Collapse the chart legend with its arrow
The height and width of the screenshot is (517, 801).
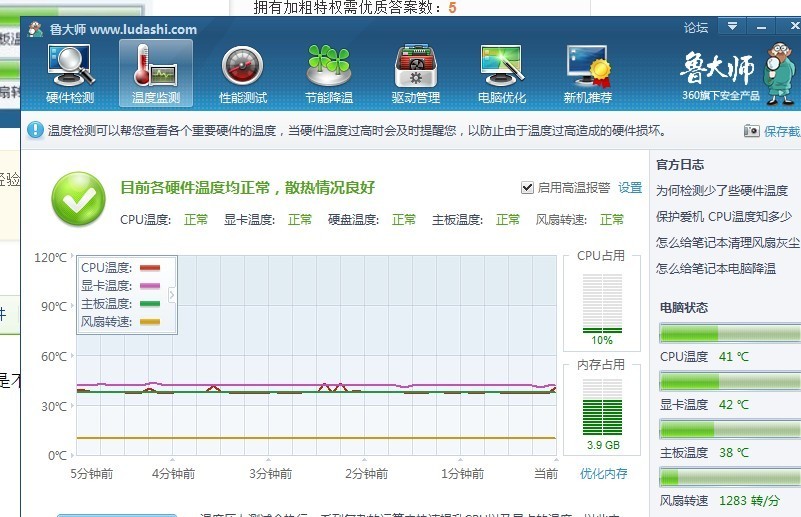(172, 295)
